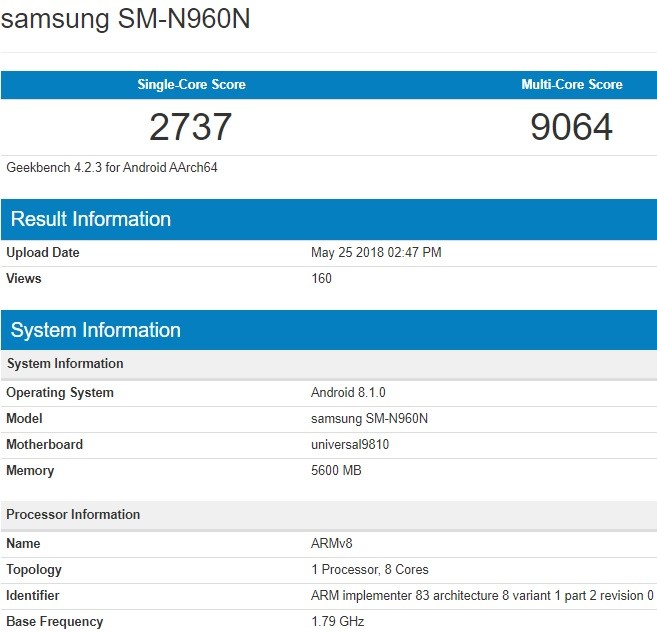Select the '5600 MB' memory value
Image resolution: width=657 pixels, height=633 pixels.
[336, 470]
